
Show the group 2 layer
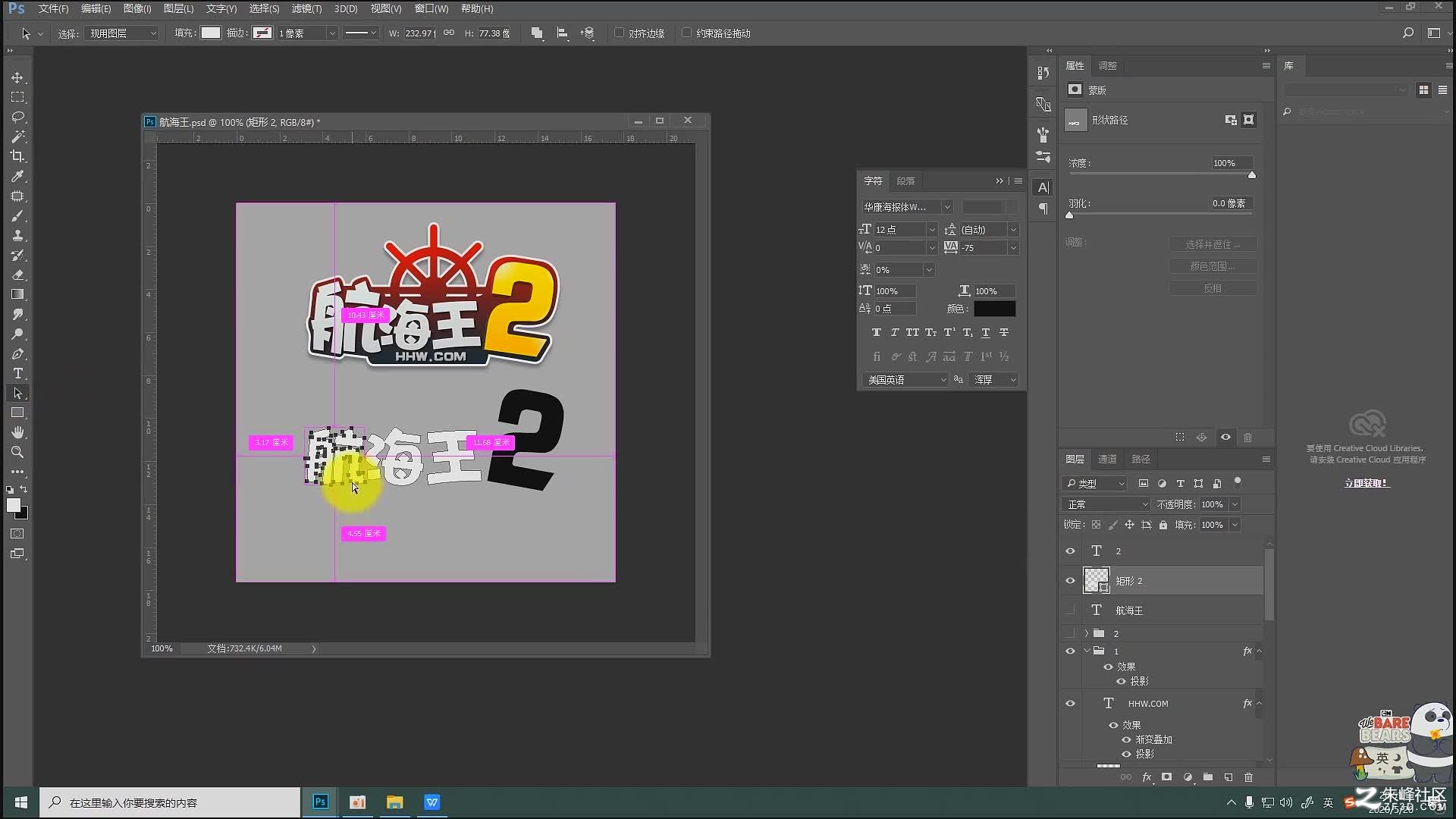tap(1071, 633)
